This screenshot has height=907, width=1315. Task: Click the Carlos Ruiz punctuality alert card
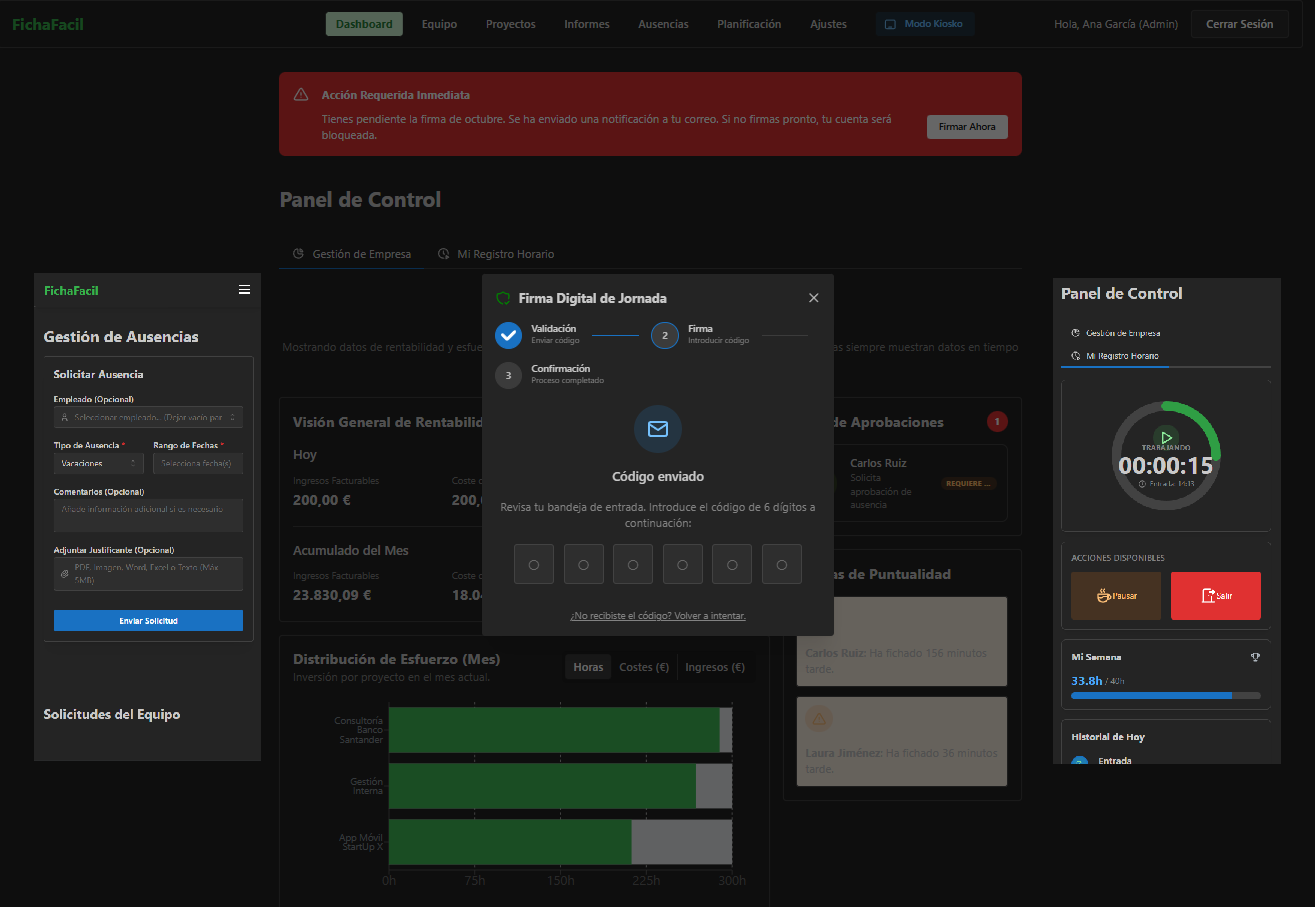coord(902,641)
